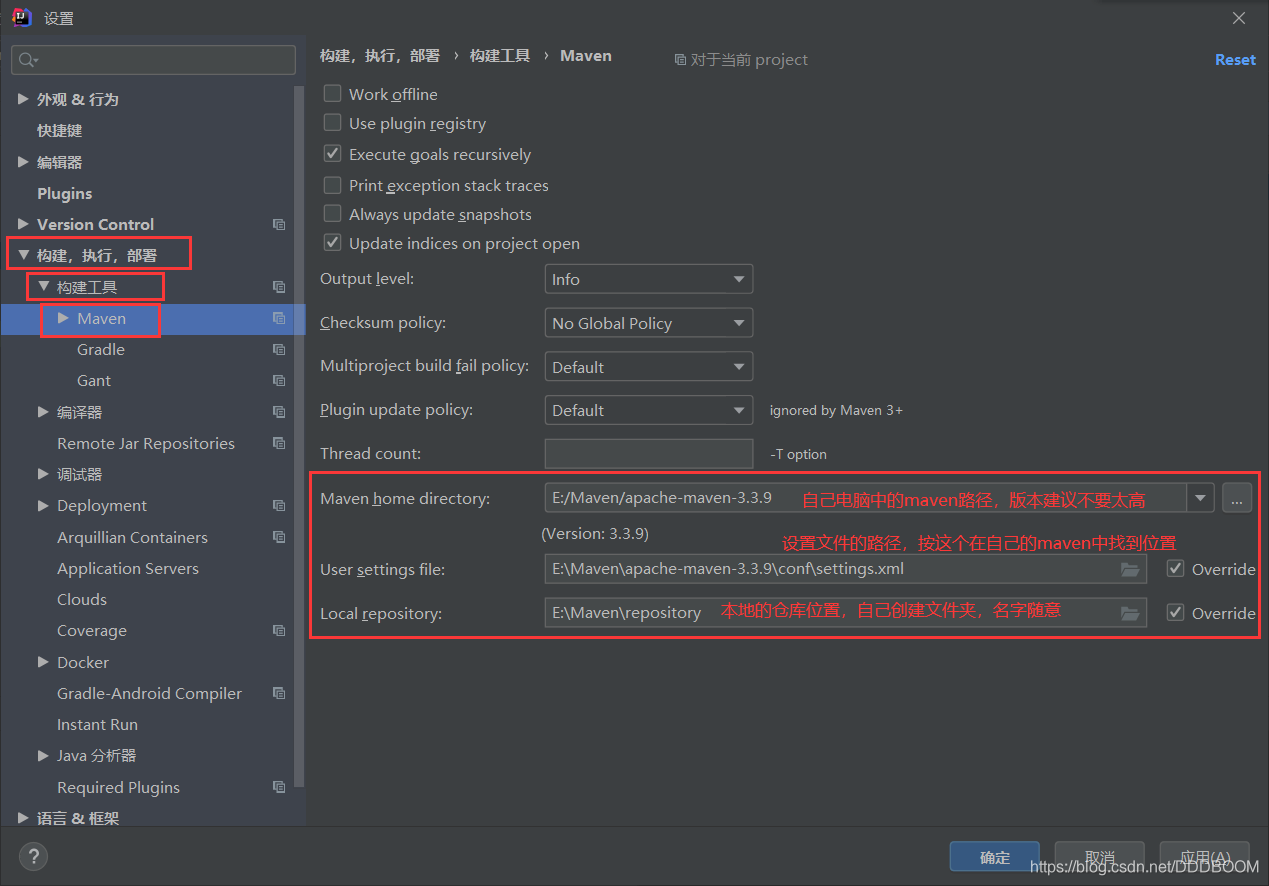Click the help question mark icon
Image resolution: width=1269 pixels, height=886 pixels.
(x=33, y=856)
